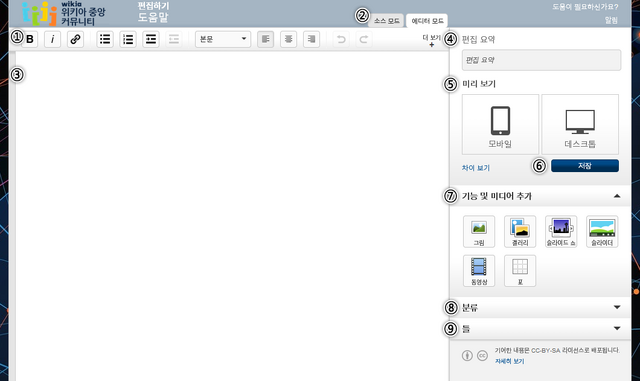Create a numbered list
640x381 pixels.
[x=128, y=39]
